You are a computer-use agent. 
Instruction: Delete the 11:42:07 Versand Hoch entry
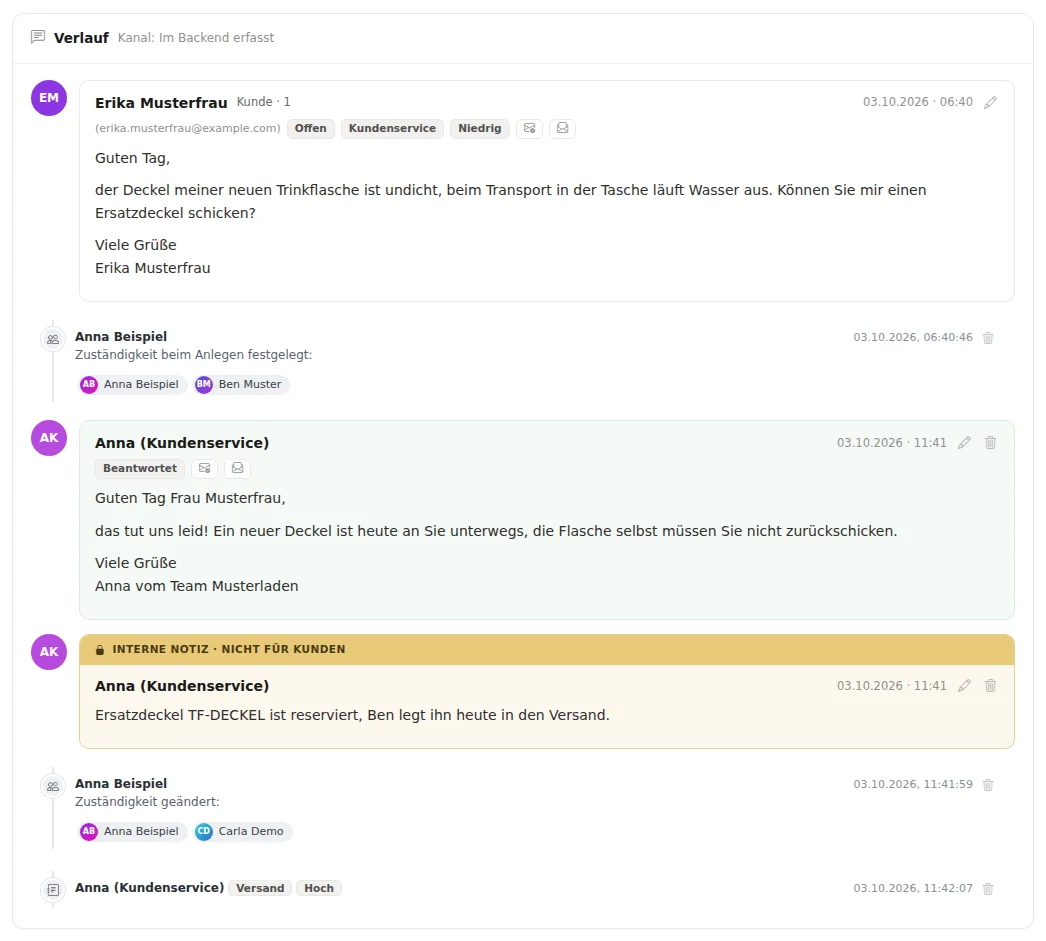[988, 889]
